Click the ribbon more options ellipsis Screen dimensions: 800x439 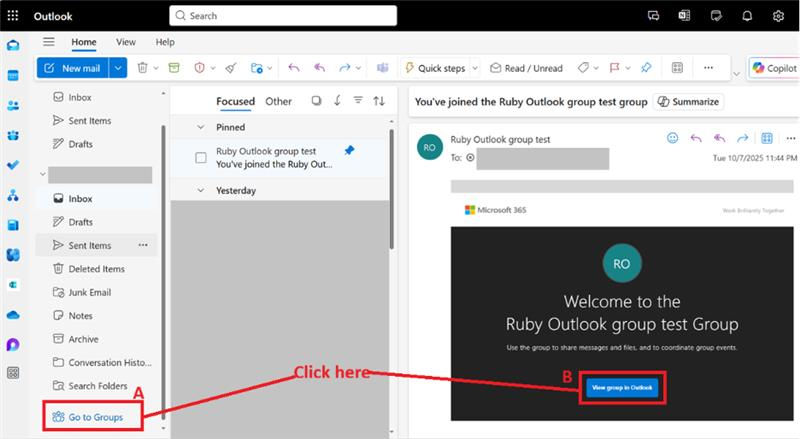click(x=708, y=67)
